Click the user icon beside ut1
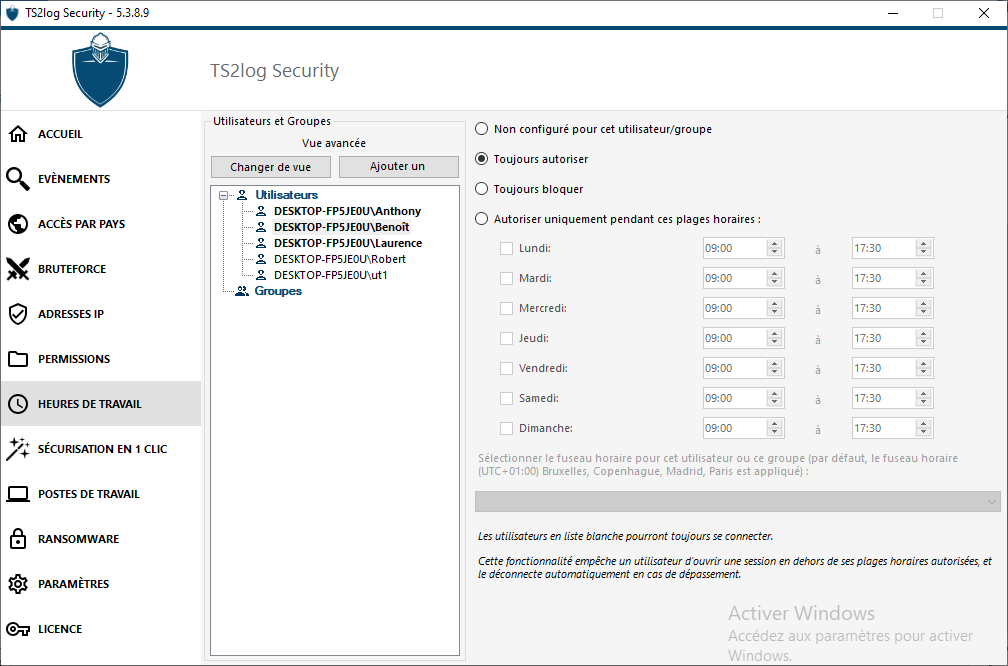This screenshot has width=1008, height=666. pos(261,275)
